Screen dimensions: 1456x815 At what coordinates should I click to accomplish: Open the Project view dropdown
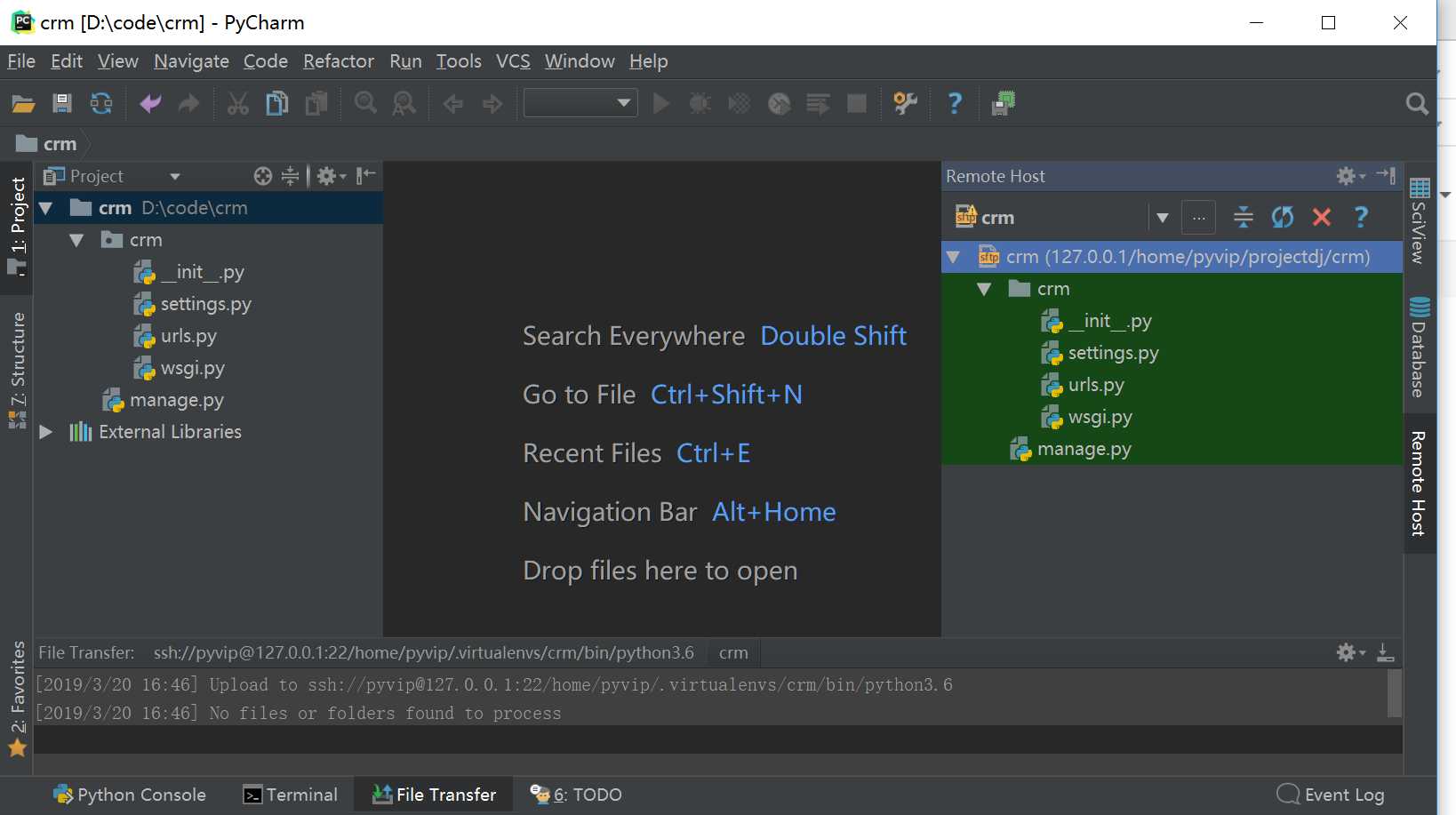(175, 176)
